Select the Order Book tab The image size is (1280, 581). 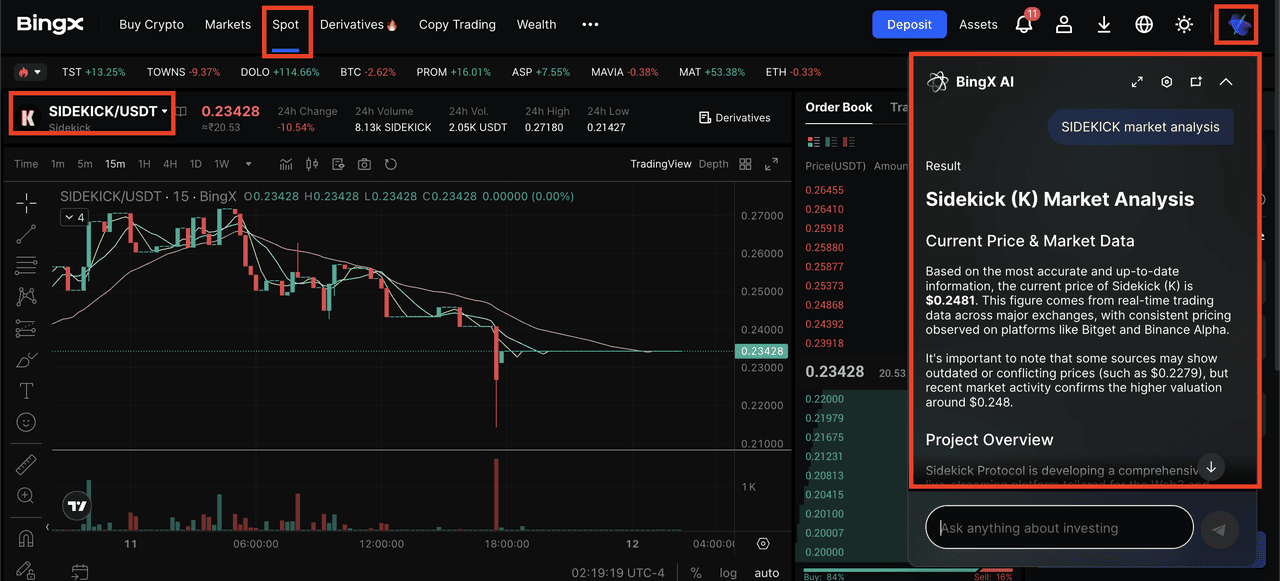[x=839, y=107]
